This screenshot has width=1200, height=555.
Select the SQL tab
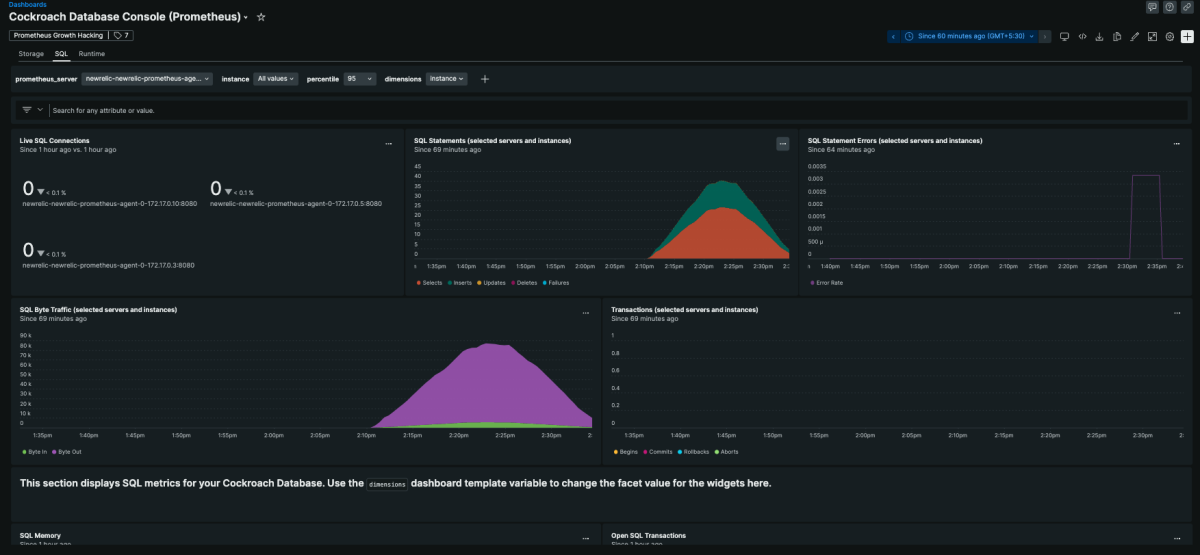click(61, 53)
